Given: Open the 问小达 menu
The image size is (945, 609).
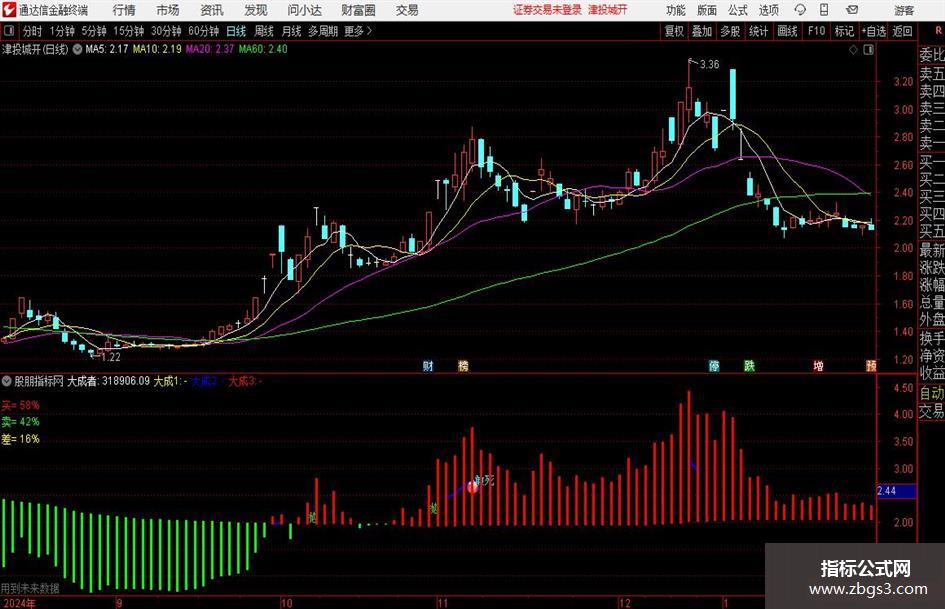Looking at the screenshot, I should [x=304, y=10].
